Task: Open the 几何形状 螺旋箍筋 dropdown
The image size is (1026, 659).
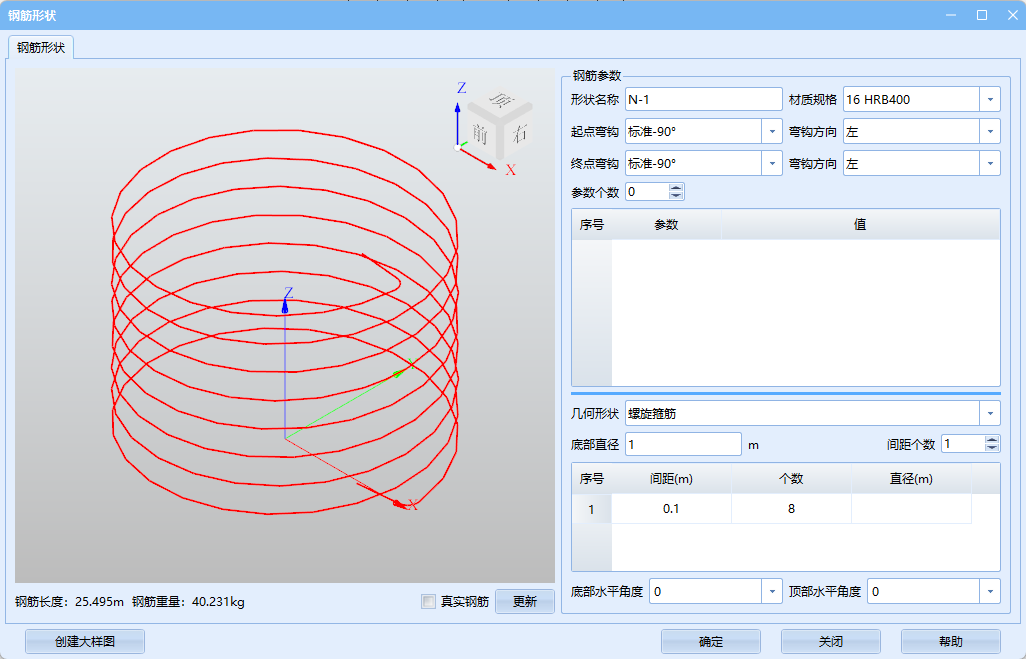Action: 989,413
